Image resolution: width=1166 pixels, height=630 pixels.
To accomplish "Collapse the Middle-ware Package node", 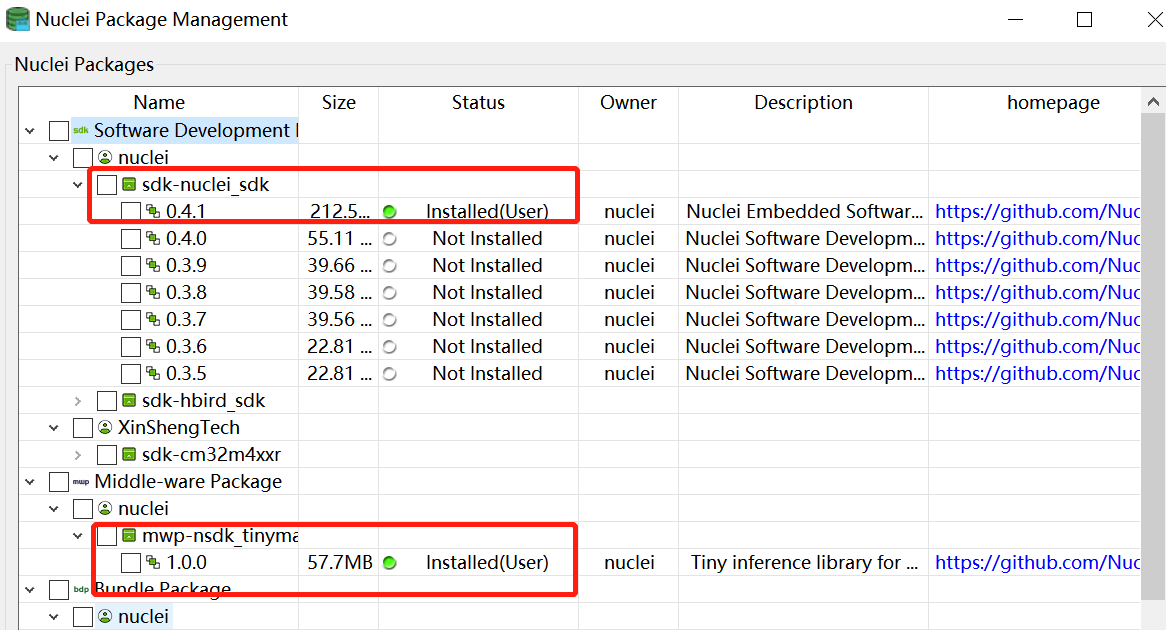I will click(x=30, y=481).
